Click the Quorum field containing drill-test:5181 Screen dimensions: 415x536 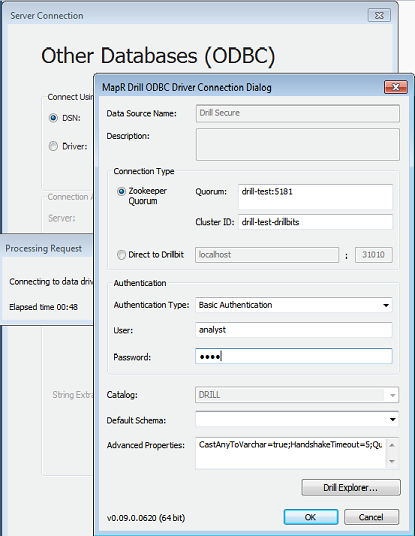315,197
